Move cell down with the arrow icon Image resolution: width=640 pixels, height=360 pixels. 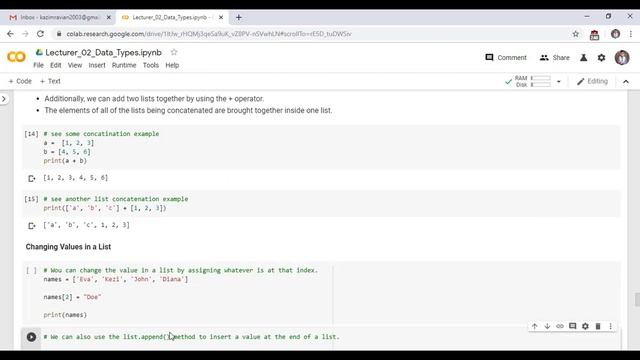pyautogui.click(x=547, y=326)
